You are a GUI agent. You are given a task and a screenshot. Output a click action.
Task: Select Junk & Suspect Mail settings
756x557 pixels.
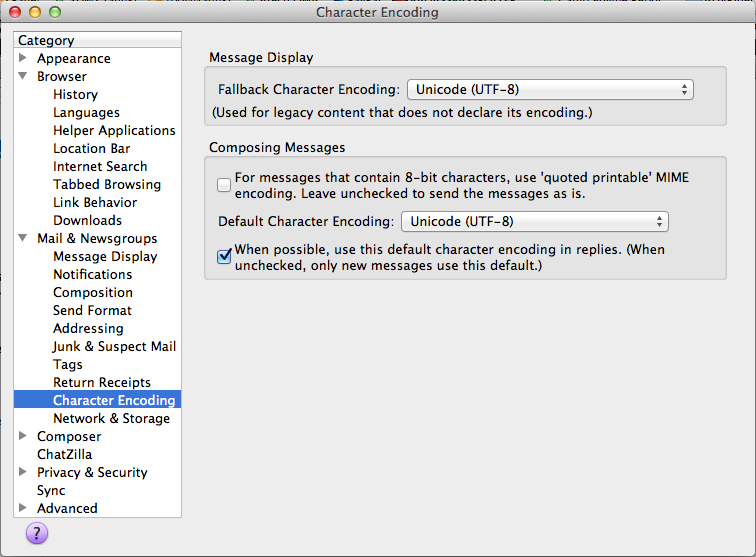pyautogui.click(x=114, y=346)
